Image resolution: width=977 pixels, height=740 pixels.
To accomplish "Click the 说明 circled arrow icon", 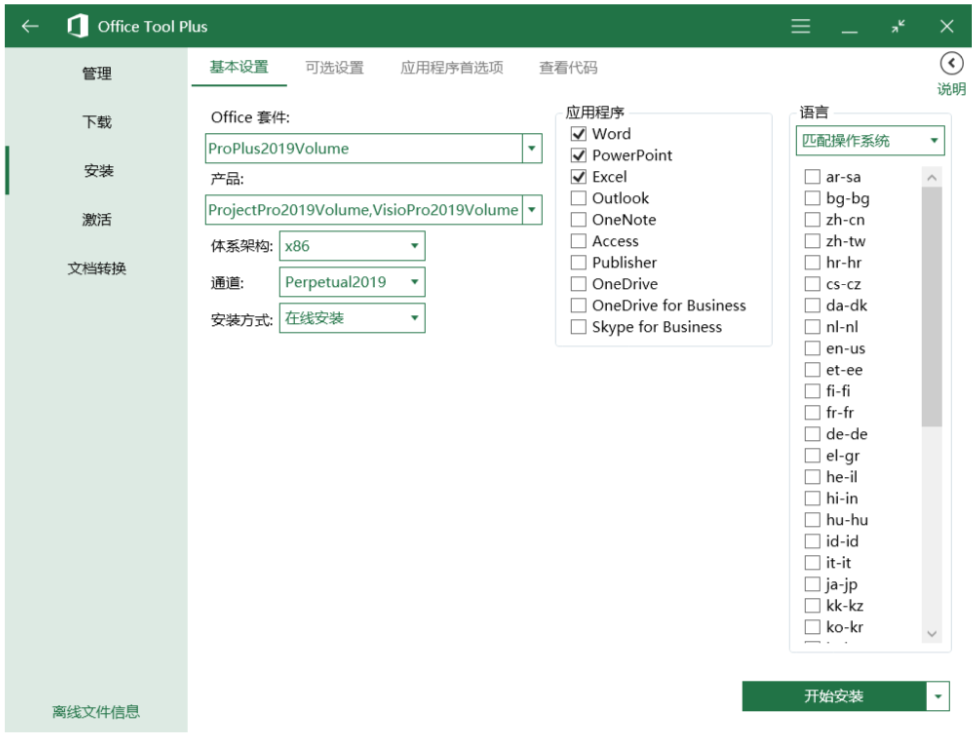I will 951,64.
